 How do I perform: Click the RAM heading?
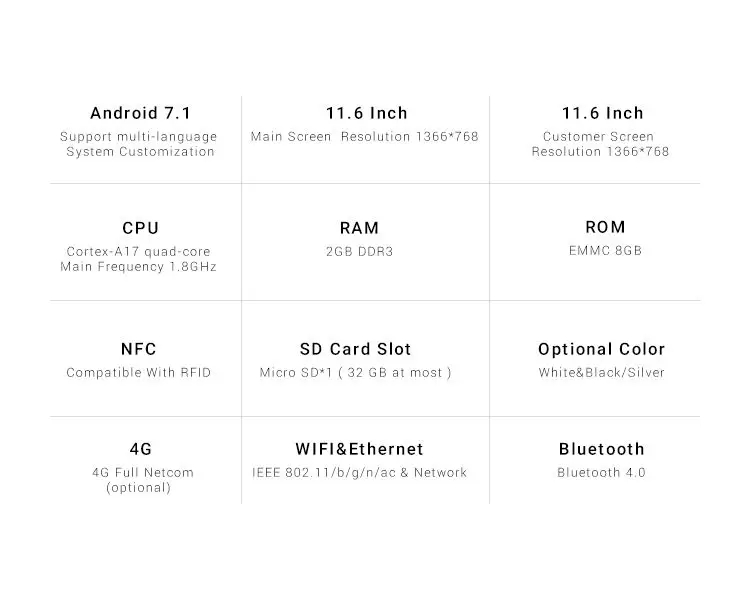[360, 228]
